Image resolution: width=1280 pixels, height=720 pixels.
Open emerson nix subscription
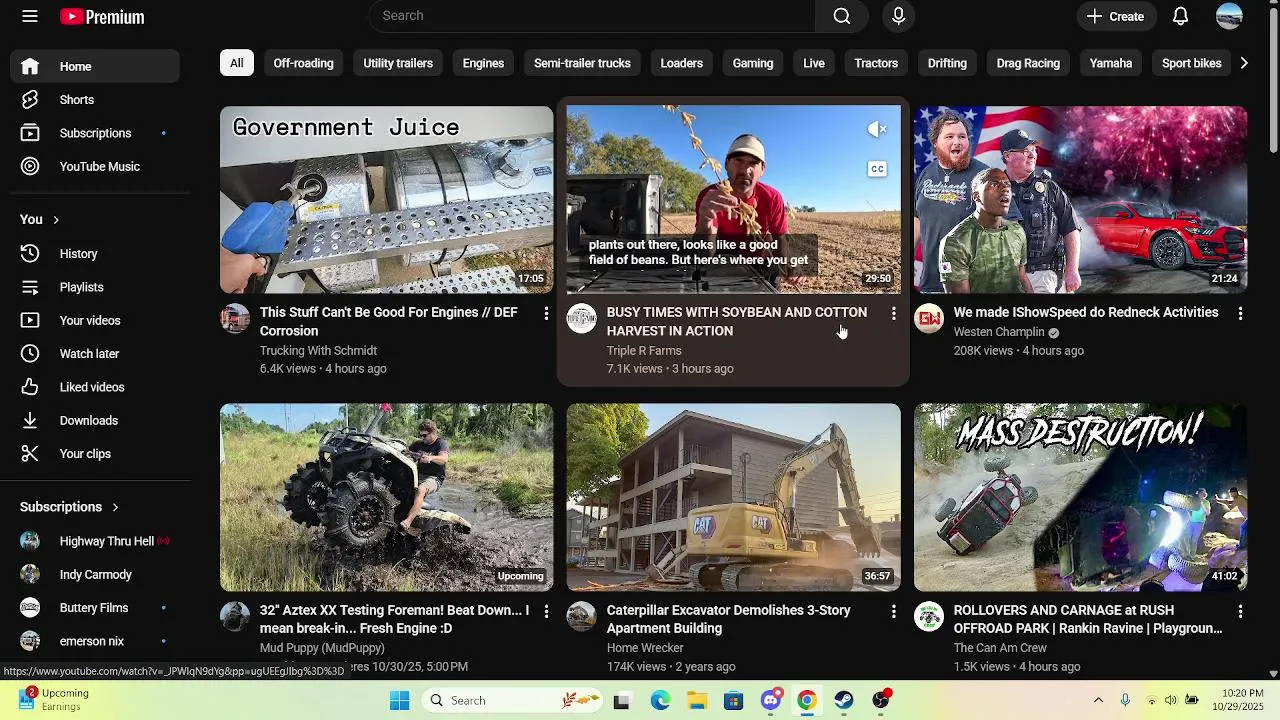(x=95, y=641)
